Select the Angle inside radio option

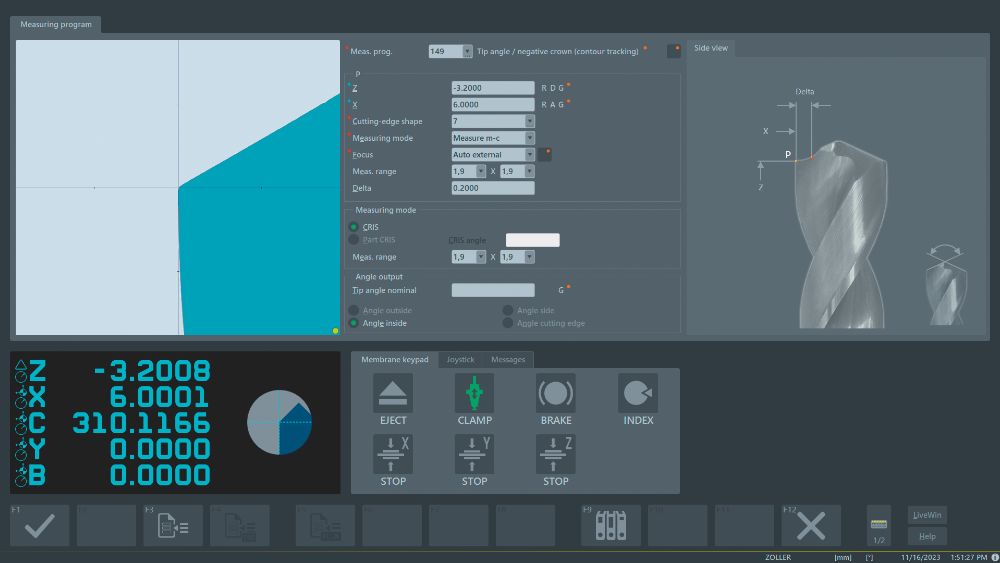click(353, 323)
